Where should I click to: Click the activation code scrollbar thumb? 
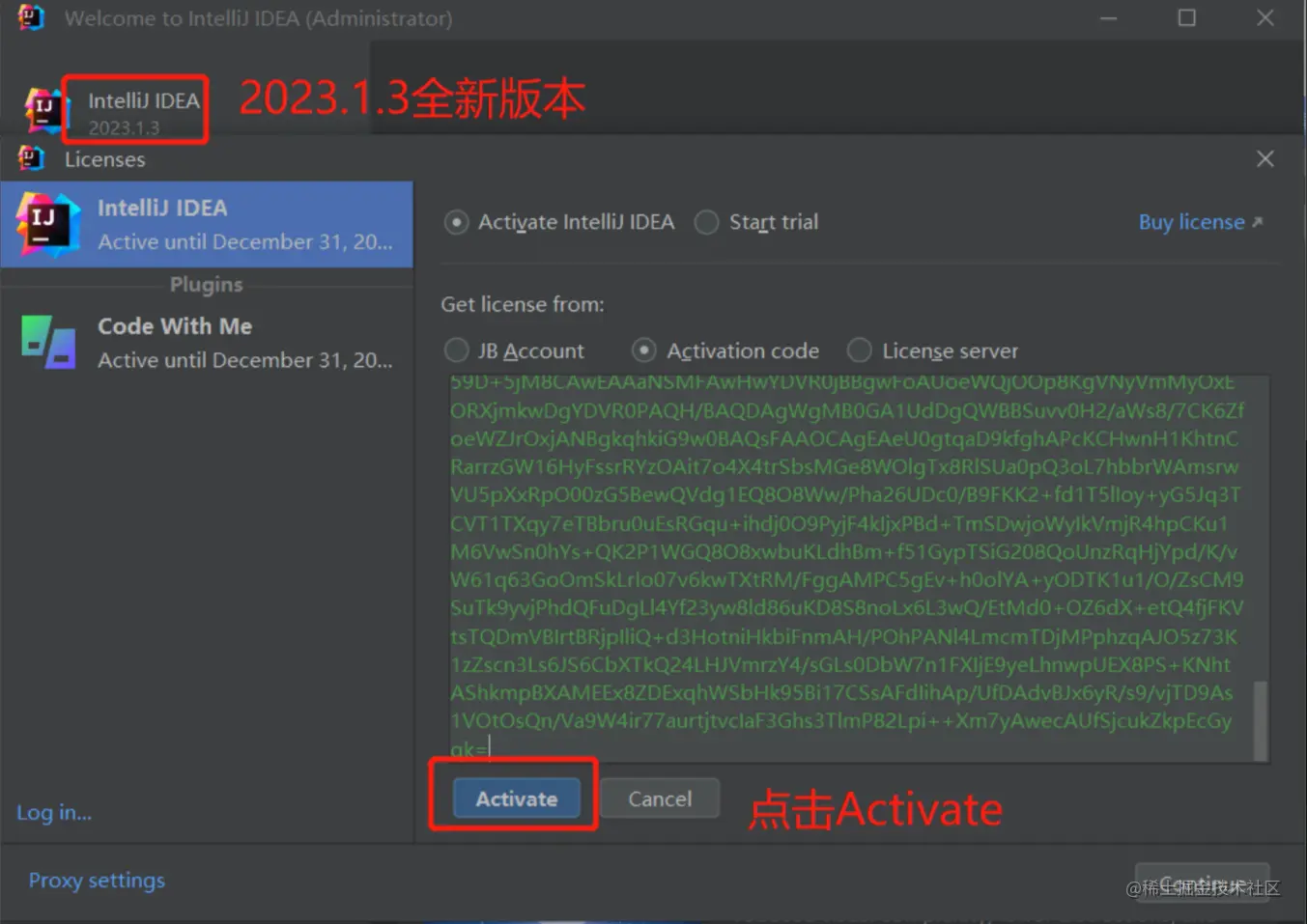pos(1260,720)
